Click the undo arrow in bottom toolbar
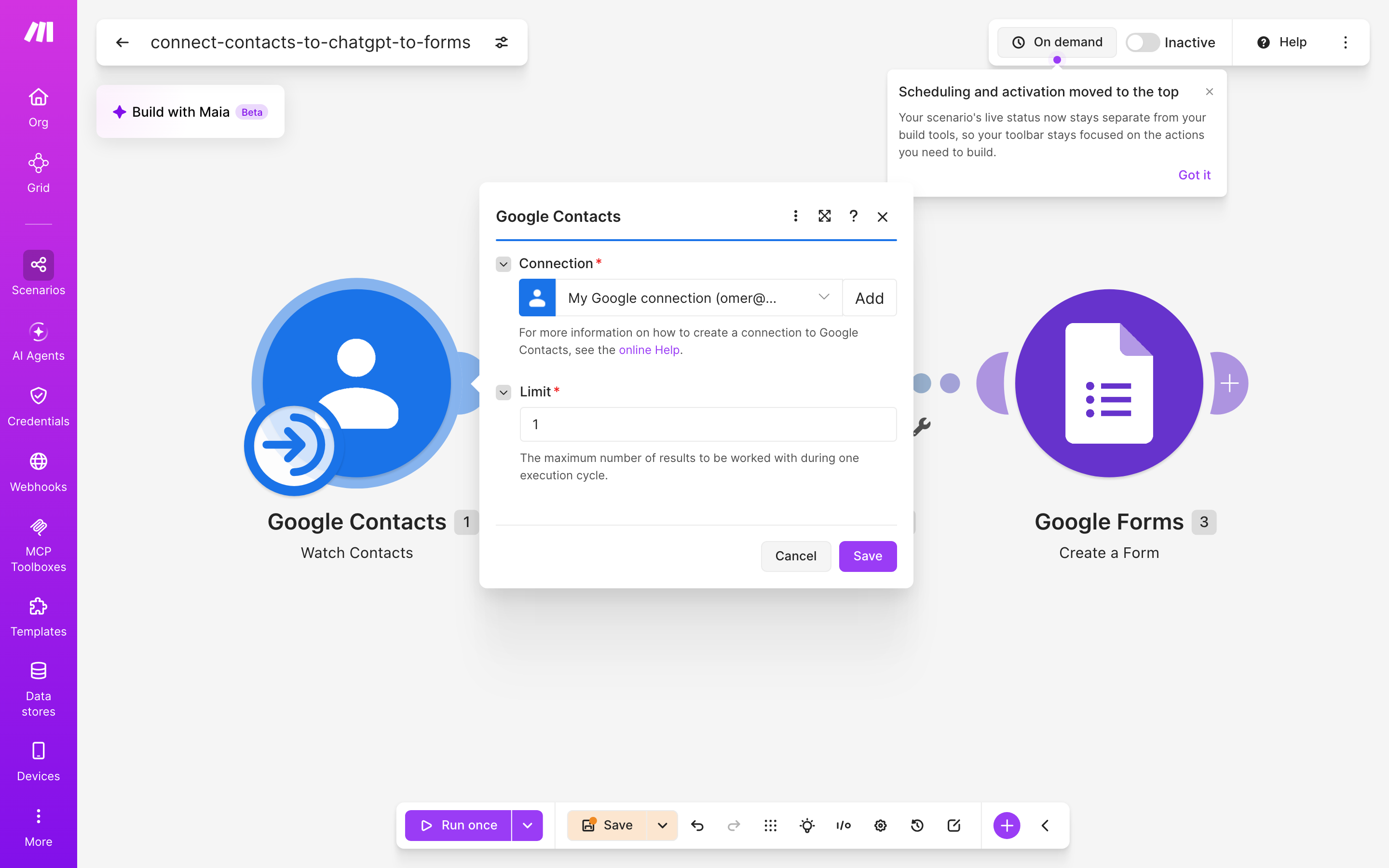The height and width of the screenshot is (868, 1389). [x=697, y=826]
